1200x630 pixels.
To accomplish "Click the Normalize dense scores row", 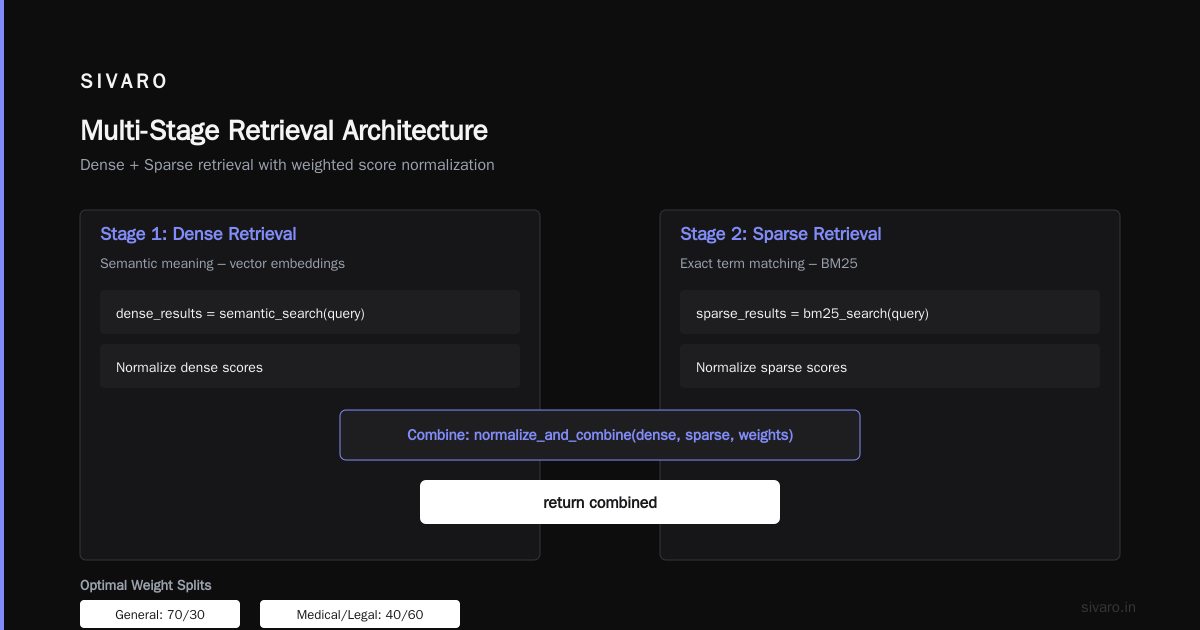I will tap(310, 366).
